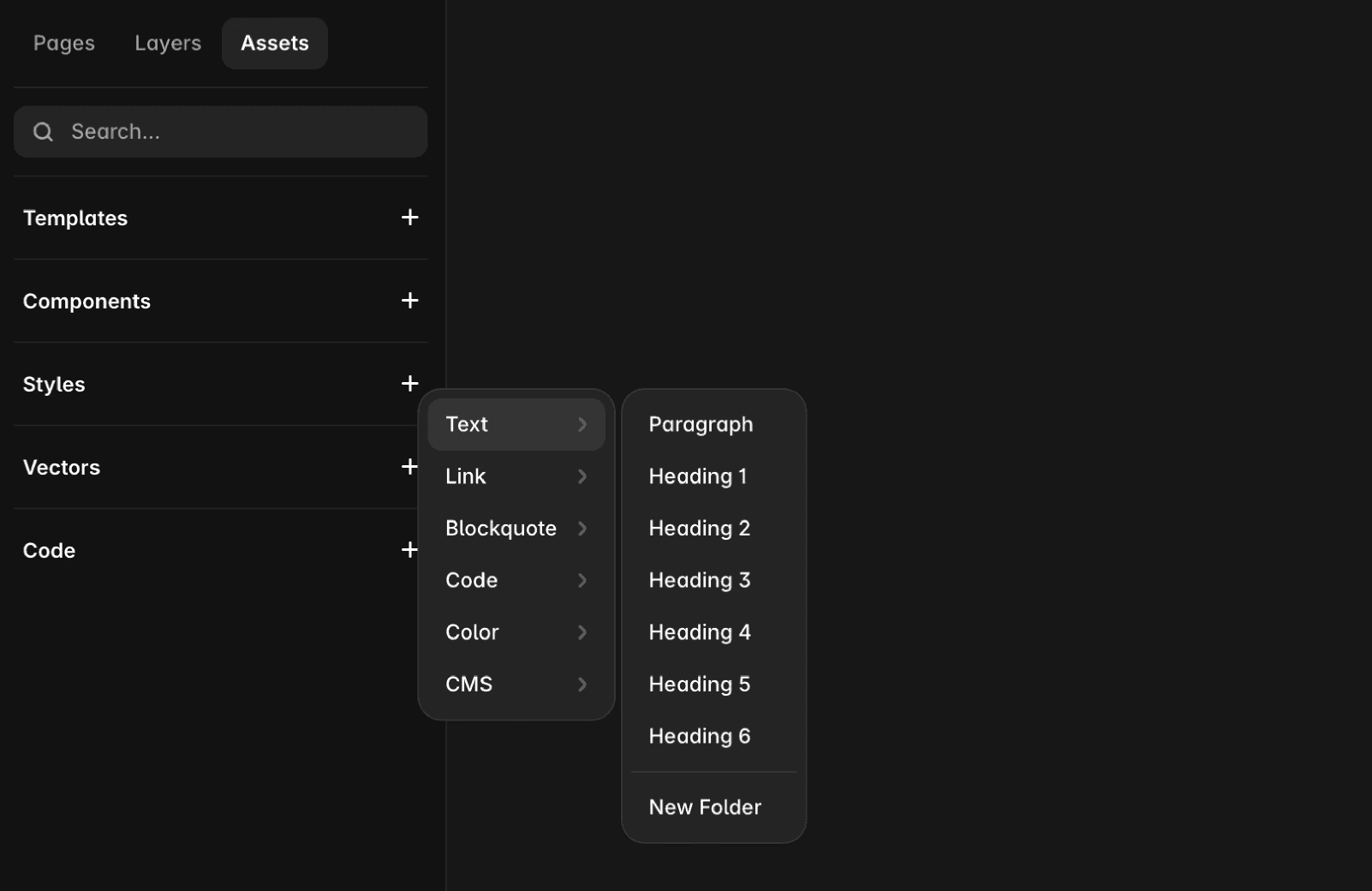Expand chevron arrow next to Link
Screen dimensions: 1372x891
point(582,476)
